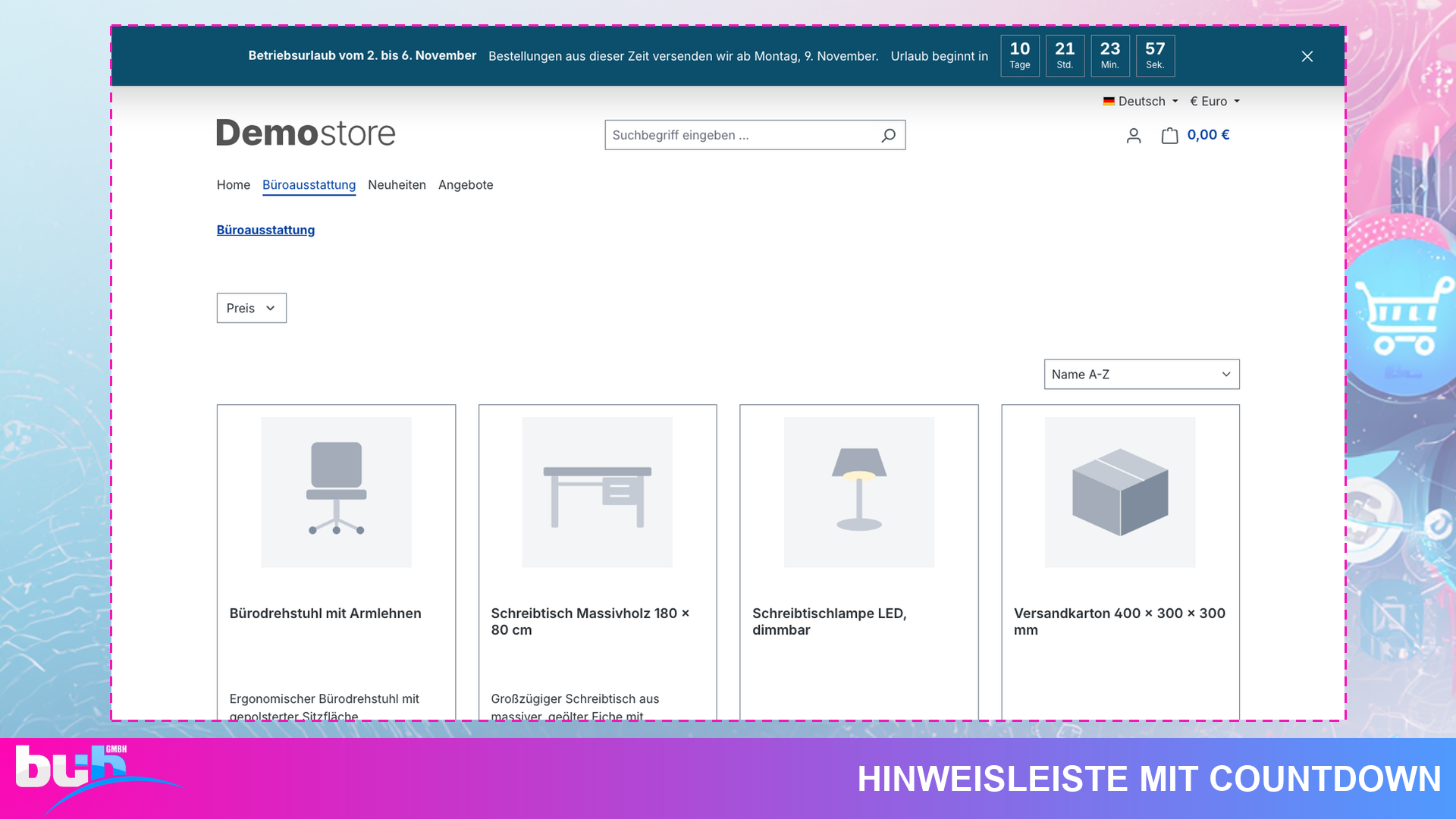Click the countdown Std. box
The image size is (1456, 819).
click(x=1065, y=56)
